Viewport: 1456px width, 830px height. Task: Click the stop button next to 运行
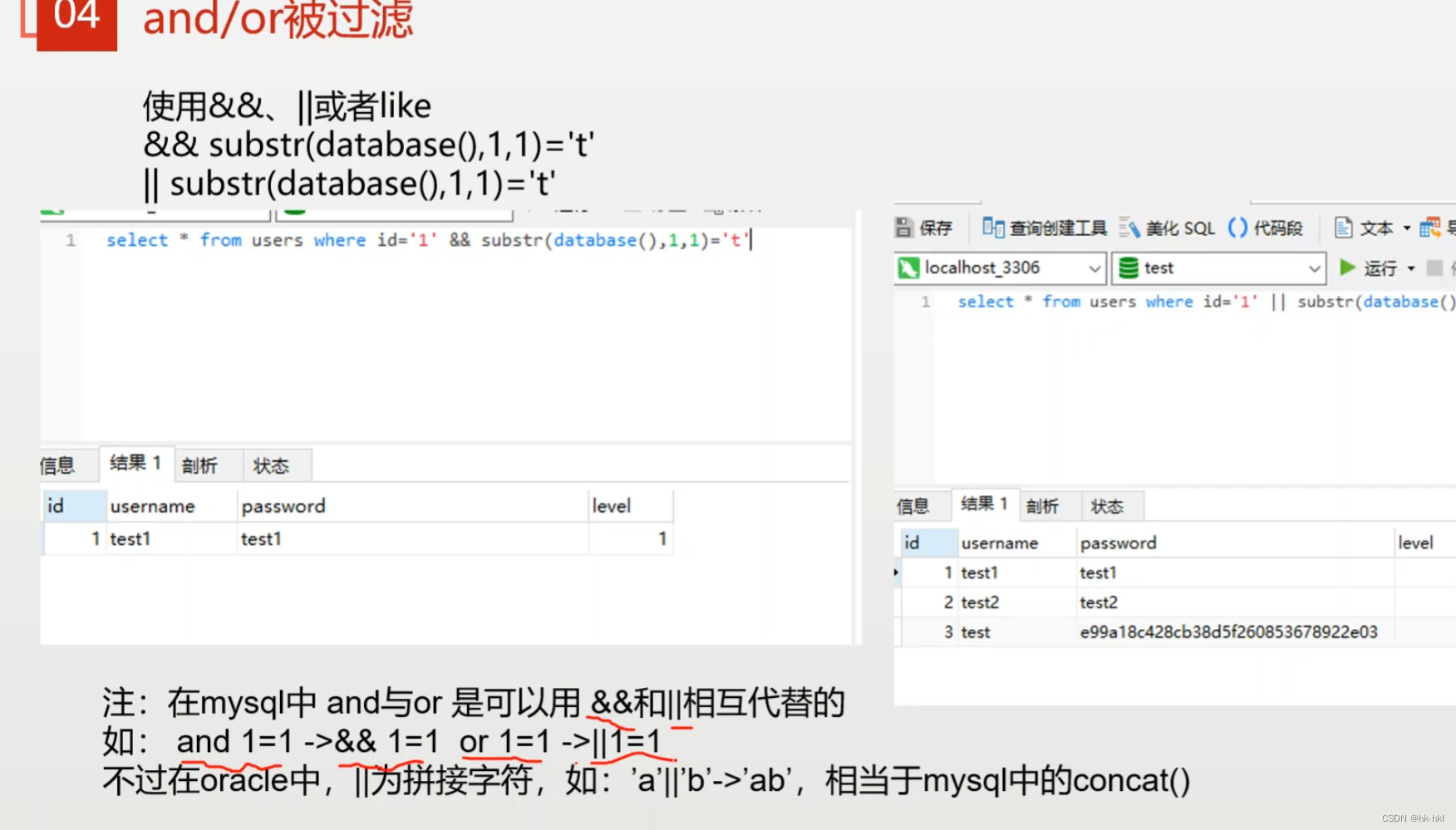coord(1434,268)
